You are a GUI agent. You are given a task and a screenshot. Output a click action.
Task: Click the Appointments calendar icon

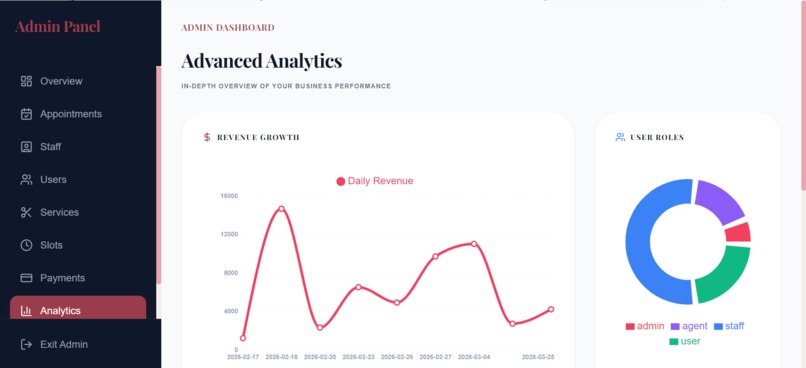tap(26, 114)
